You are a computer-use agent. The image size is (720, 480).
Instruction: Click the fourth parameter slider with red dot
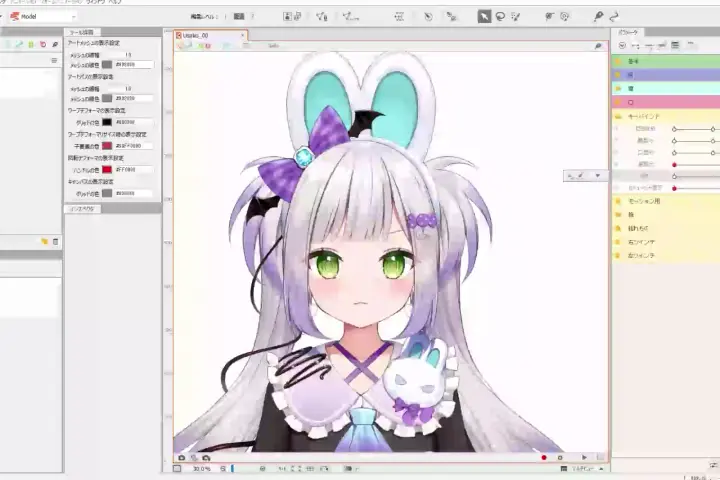(x=694, y=164)
